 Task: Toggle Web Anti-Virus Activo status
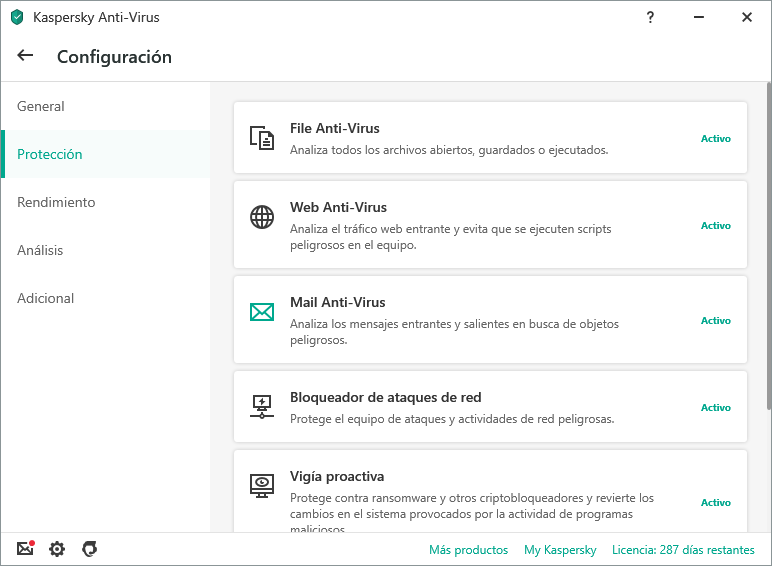coord(715,226)
